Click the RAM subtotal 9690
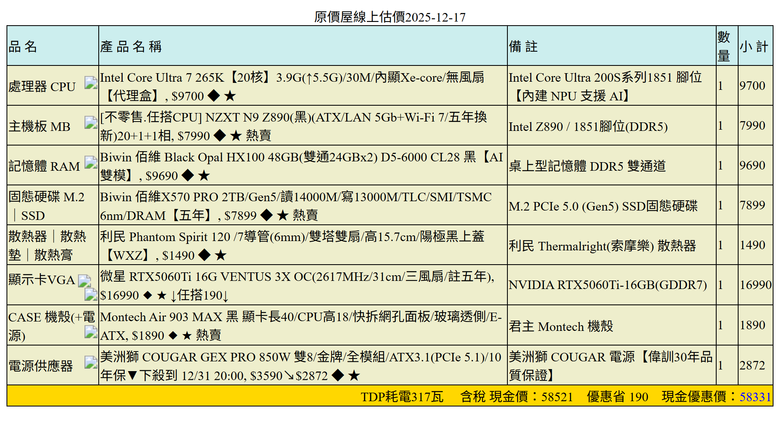 [752, 165]
